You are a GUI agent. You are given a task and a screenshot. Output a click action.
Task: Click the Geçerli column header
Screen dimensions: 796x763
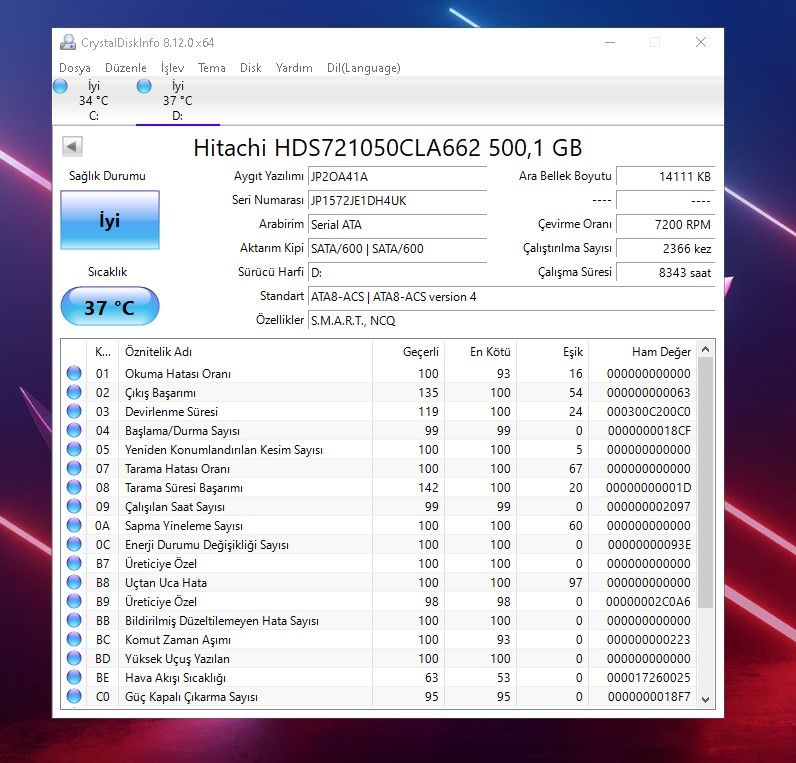408,351
